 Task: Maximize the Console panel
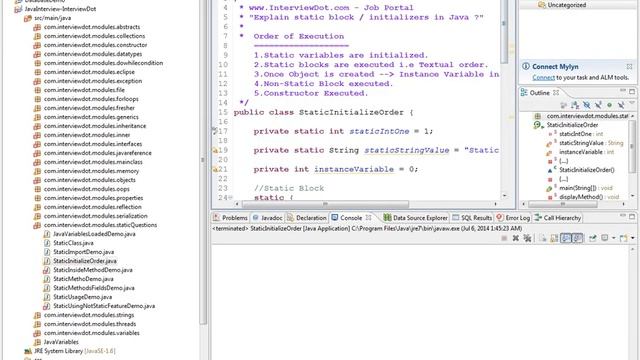tap(632, 217)
